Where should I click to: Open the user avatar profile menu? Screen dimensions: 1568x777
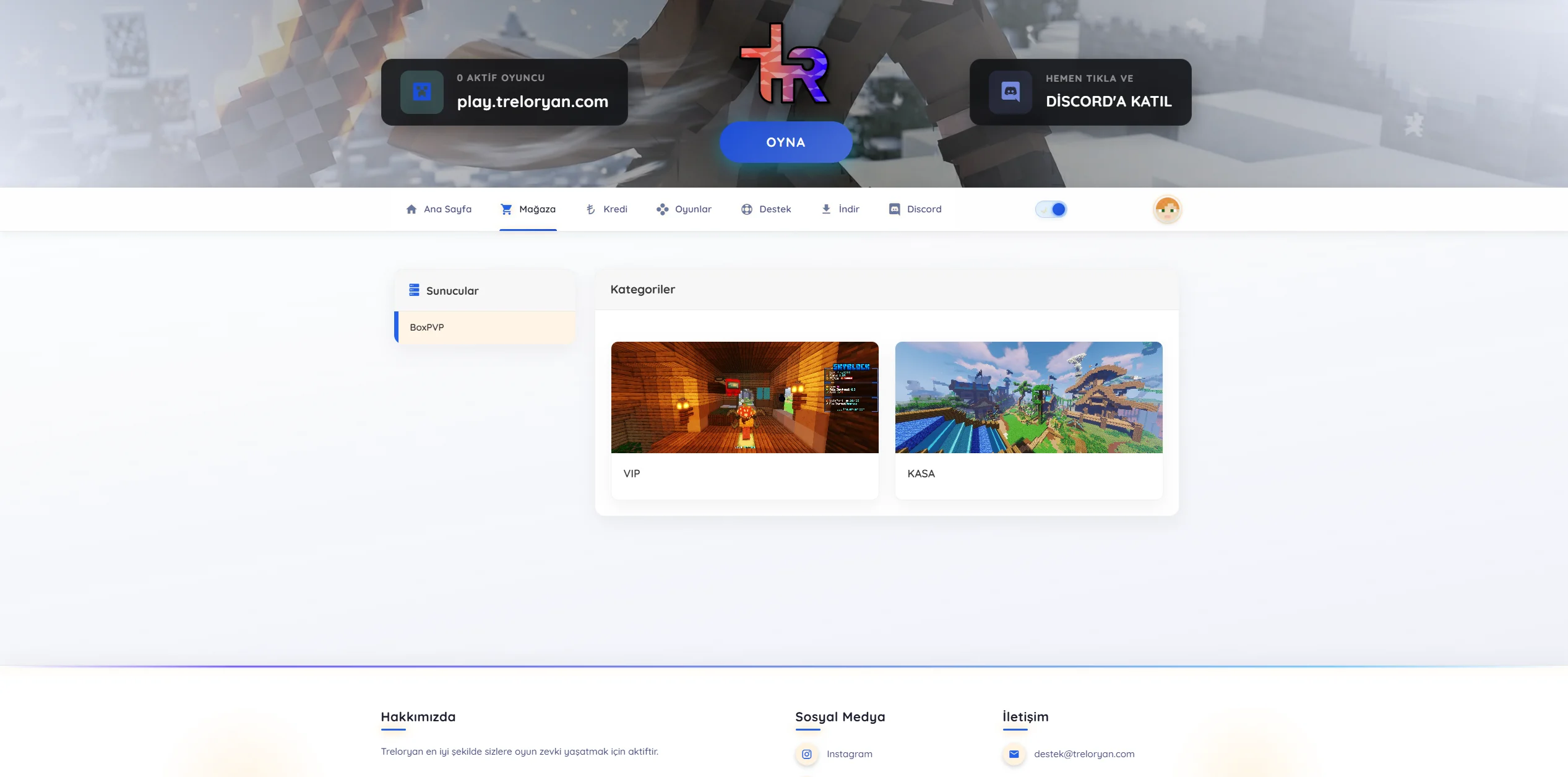[x=1168, y=209]
